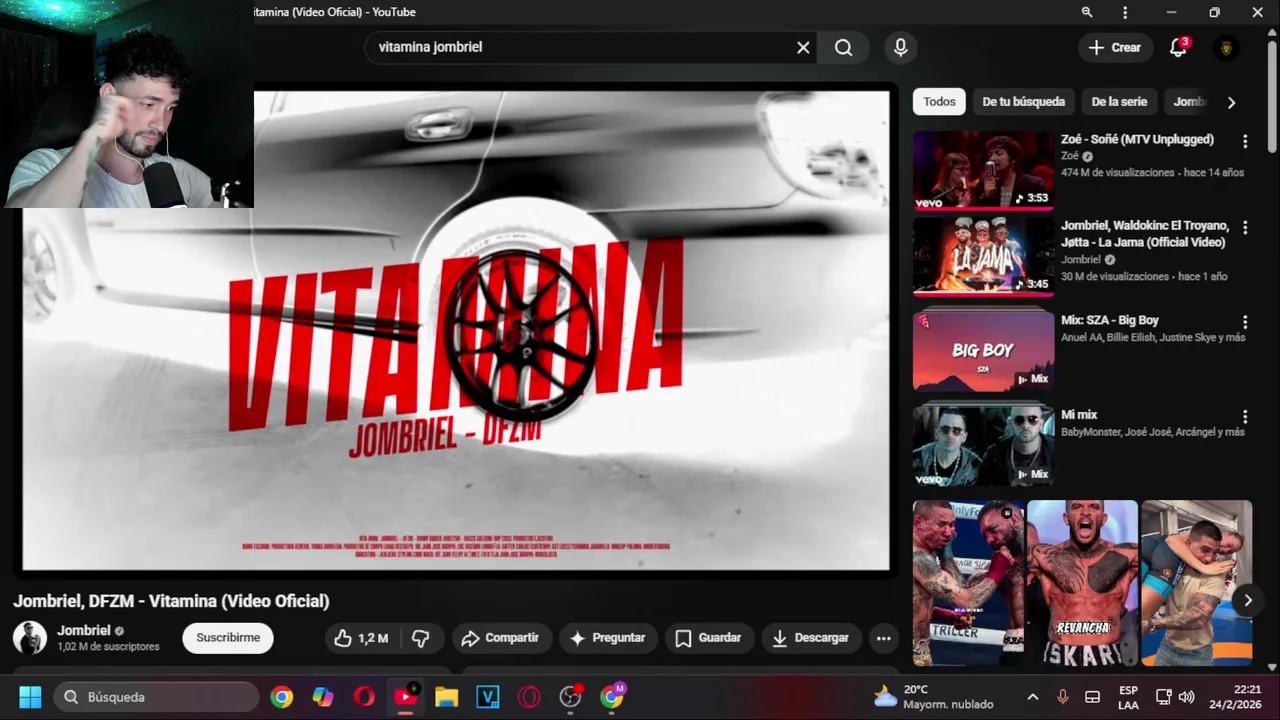The height and width of the screenshot is (720, 1280).
Task: Open options menu for Zoé - Soñé video
Action: point(1245,141)
